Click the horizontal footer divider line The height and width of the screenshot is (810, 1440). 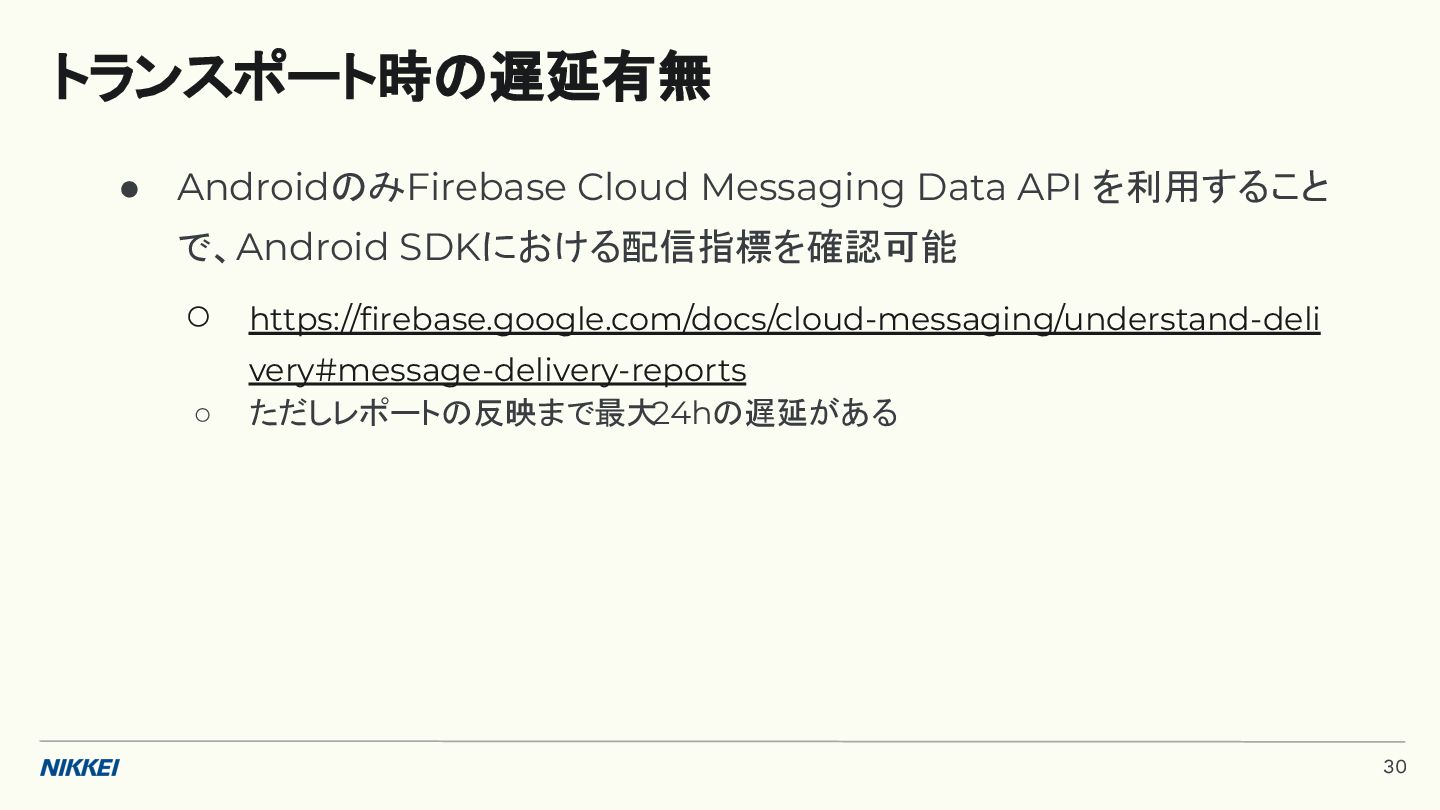722,741
